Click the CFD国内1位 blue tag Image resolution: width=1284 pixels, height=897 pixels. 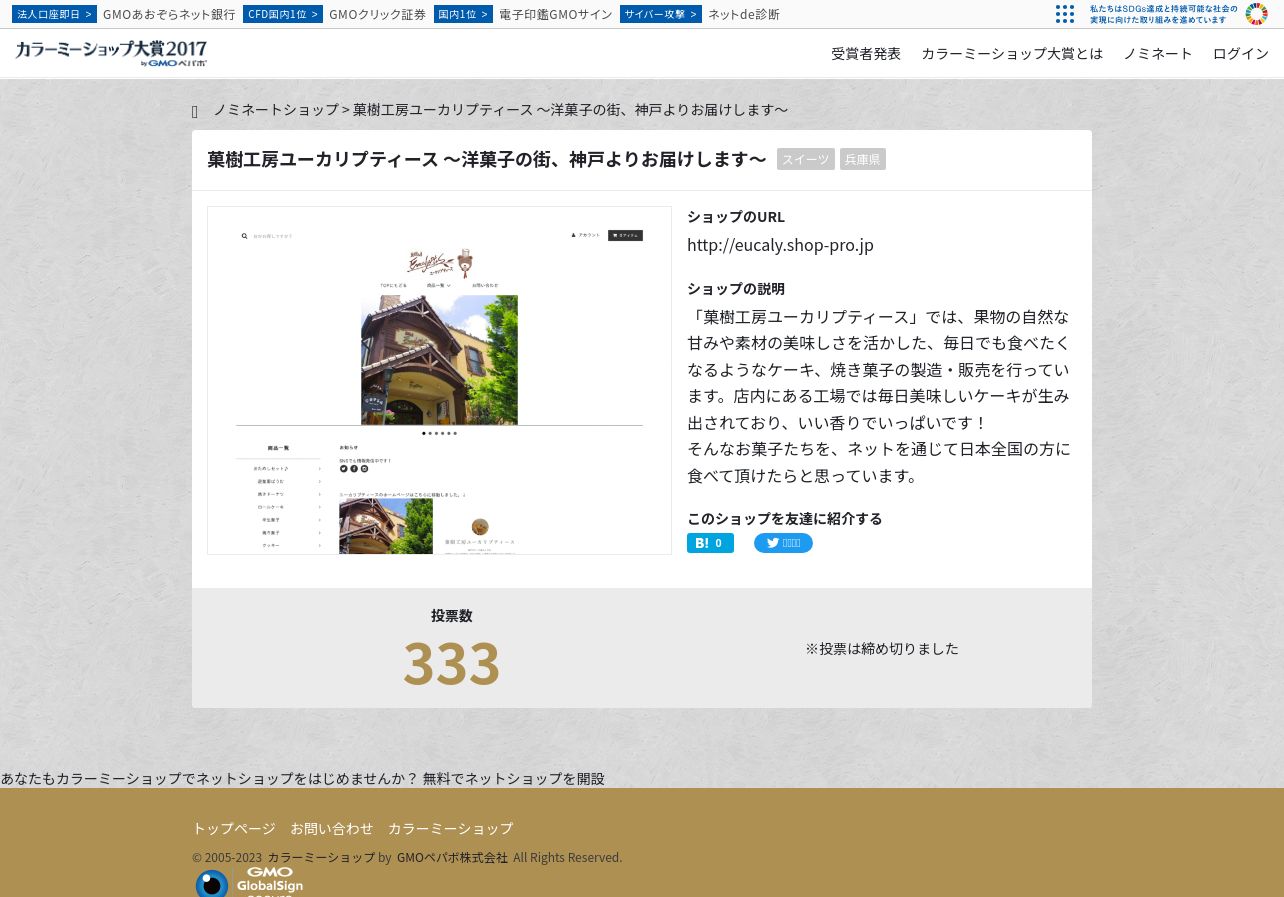pos(283,14)
